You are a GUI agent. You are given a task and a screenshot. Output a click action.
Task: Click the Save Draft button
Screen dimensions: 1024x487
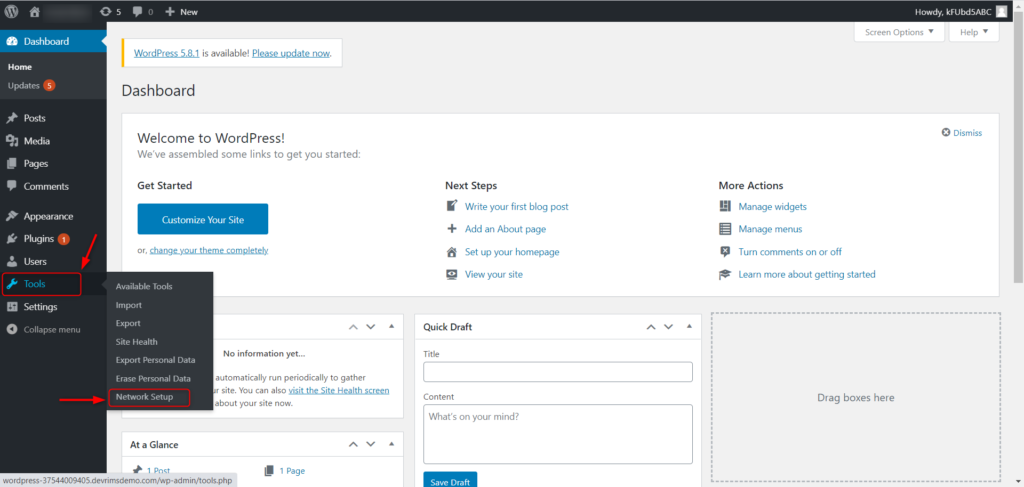(451, 482)
